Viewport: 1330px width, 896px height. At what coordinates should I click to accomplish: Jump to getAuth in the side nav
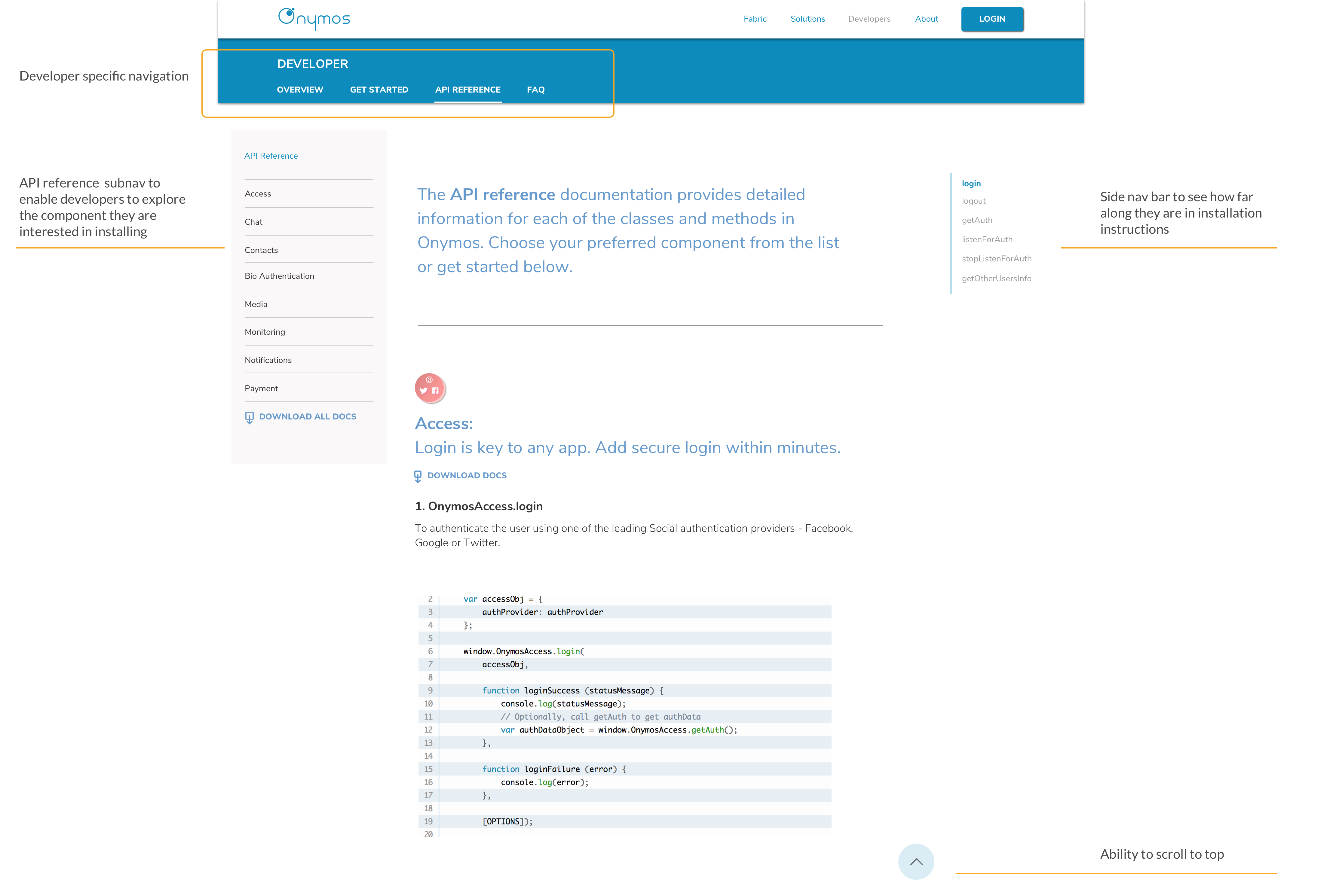(977, 220)
